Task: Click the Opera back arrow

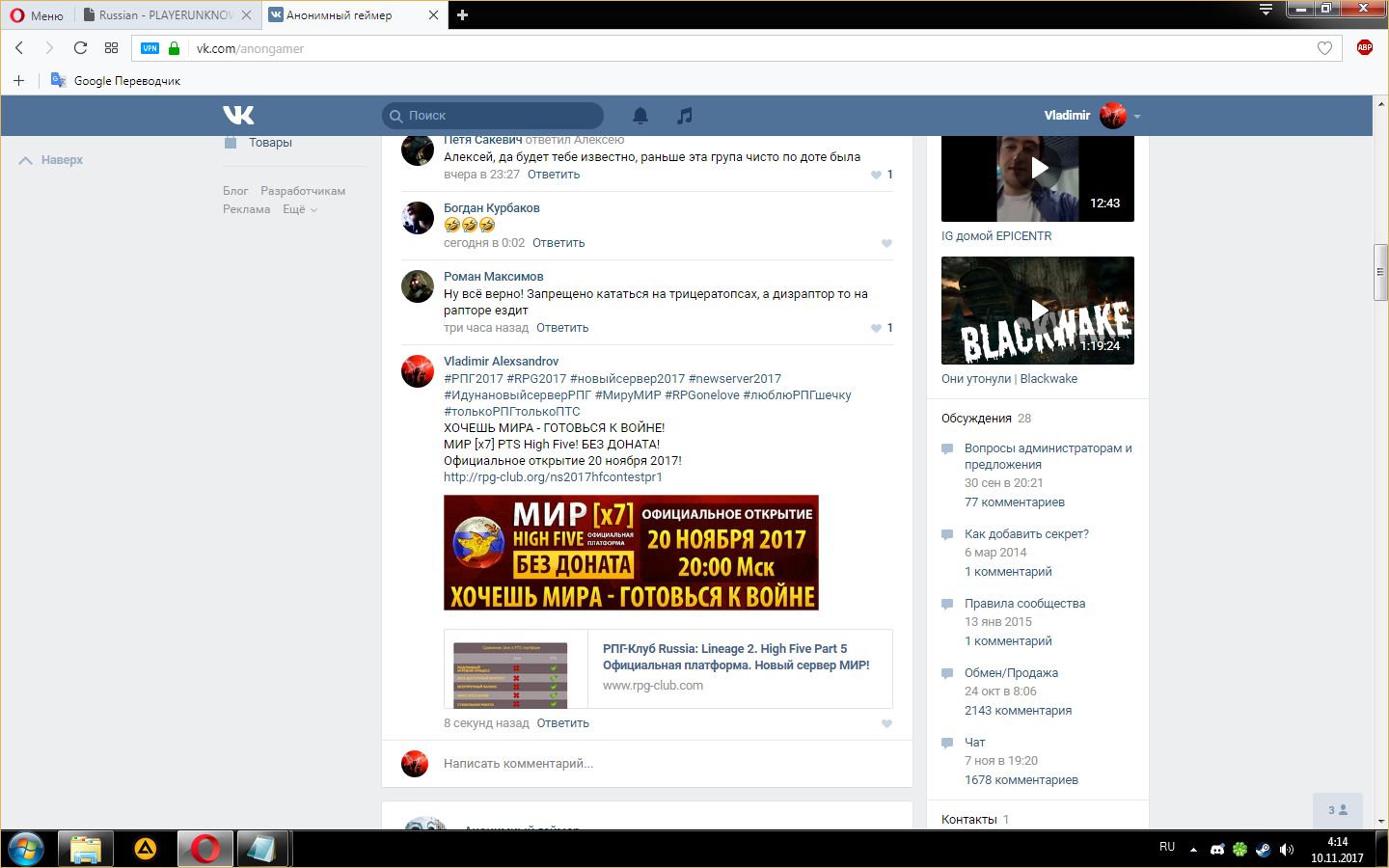Action: click(19, 47)
